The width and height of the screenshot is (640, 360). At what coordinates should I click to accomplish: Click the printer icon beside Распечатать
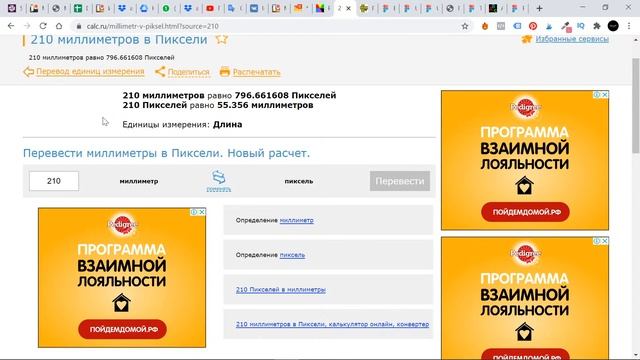point(224,71)
